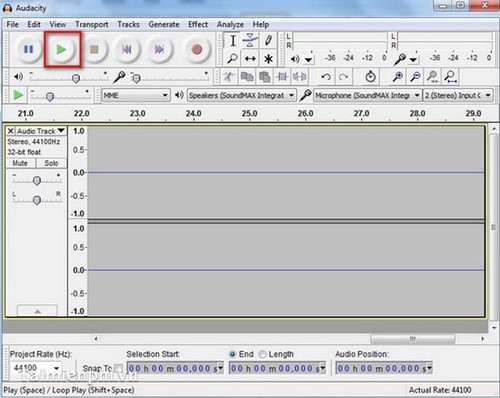Open the 2 (Stereo) Input channels dropdown
The height and width of the screenshot is (398, 500).
click(x=458, y=95)
